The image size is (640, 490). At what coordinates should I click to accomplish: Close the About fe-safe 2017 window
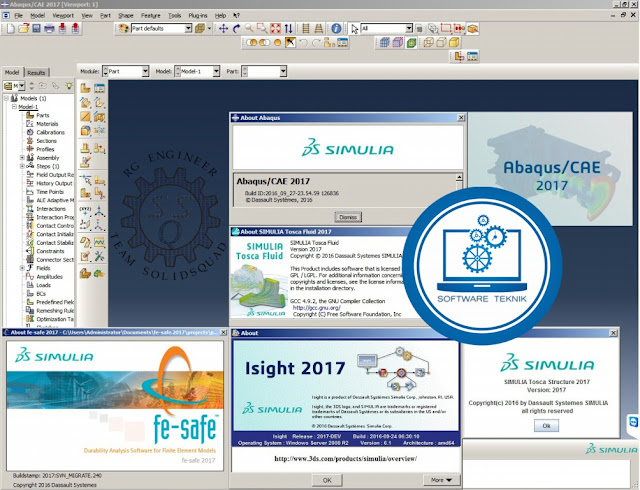tap(223, 332)
